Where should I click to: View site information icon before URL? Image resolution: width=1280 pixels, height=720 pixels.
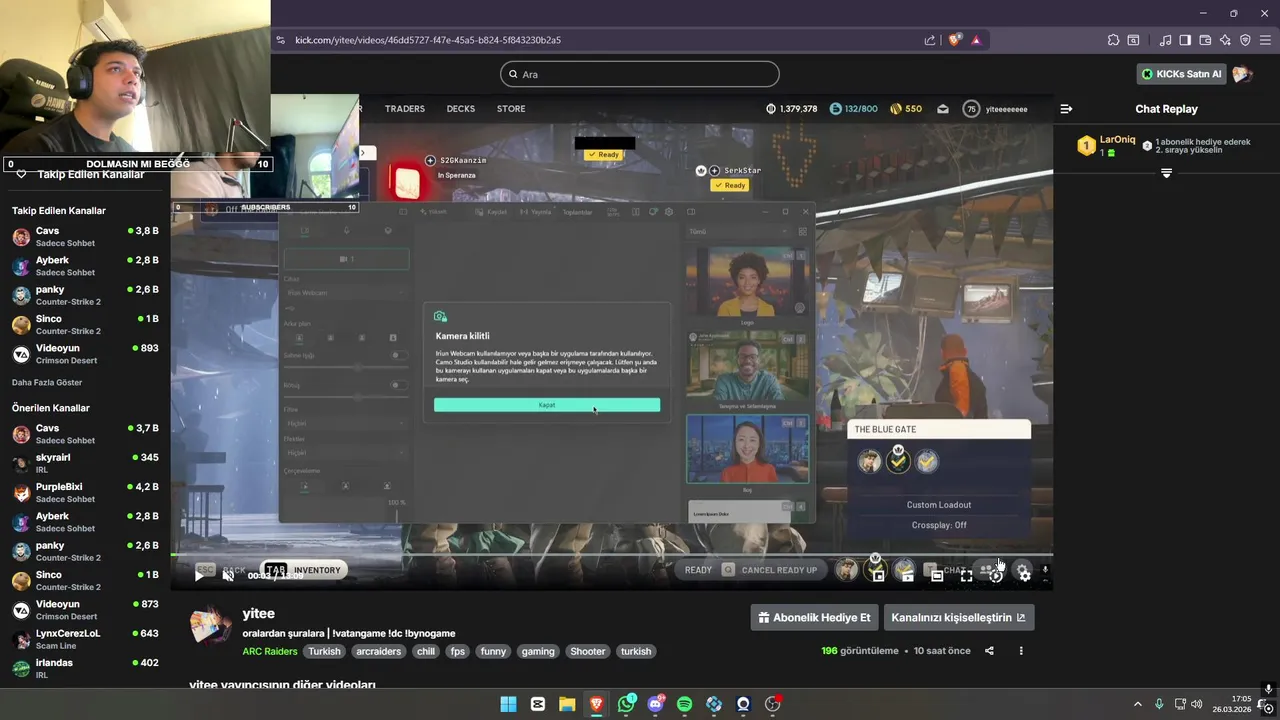click(281, 40)
